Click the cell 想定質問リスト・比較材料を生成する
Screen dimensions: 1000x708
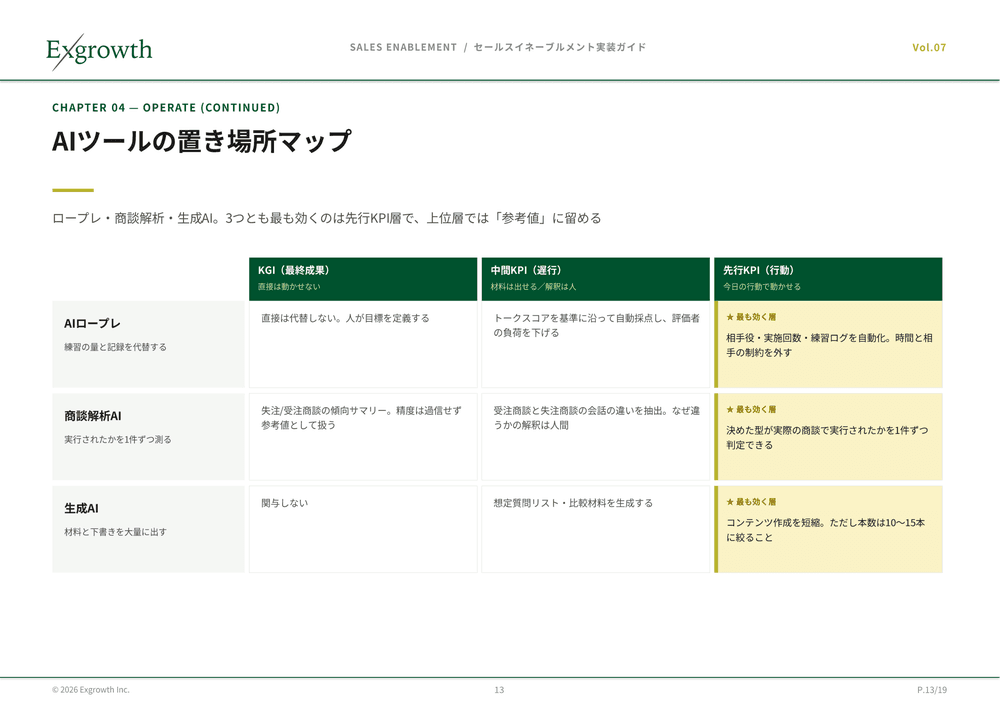[596, 529]
